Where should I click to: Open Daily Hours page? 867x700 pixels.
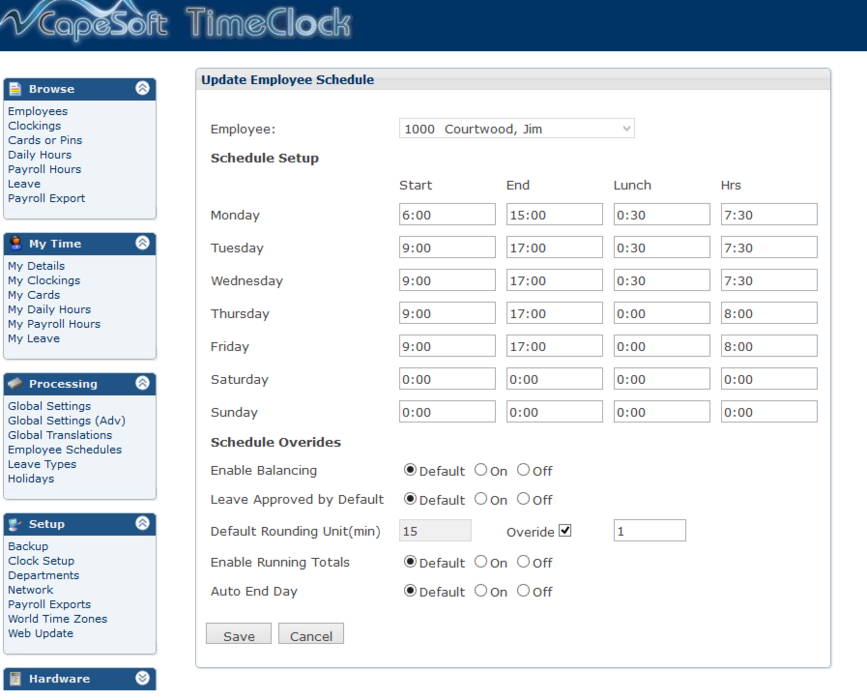point(39,155)
